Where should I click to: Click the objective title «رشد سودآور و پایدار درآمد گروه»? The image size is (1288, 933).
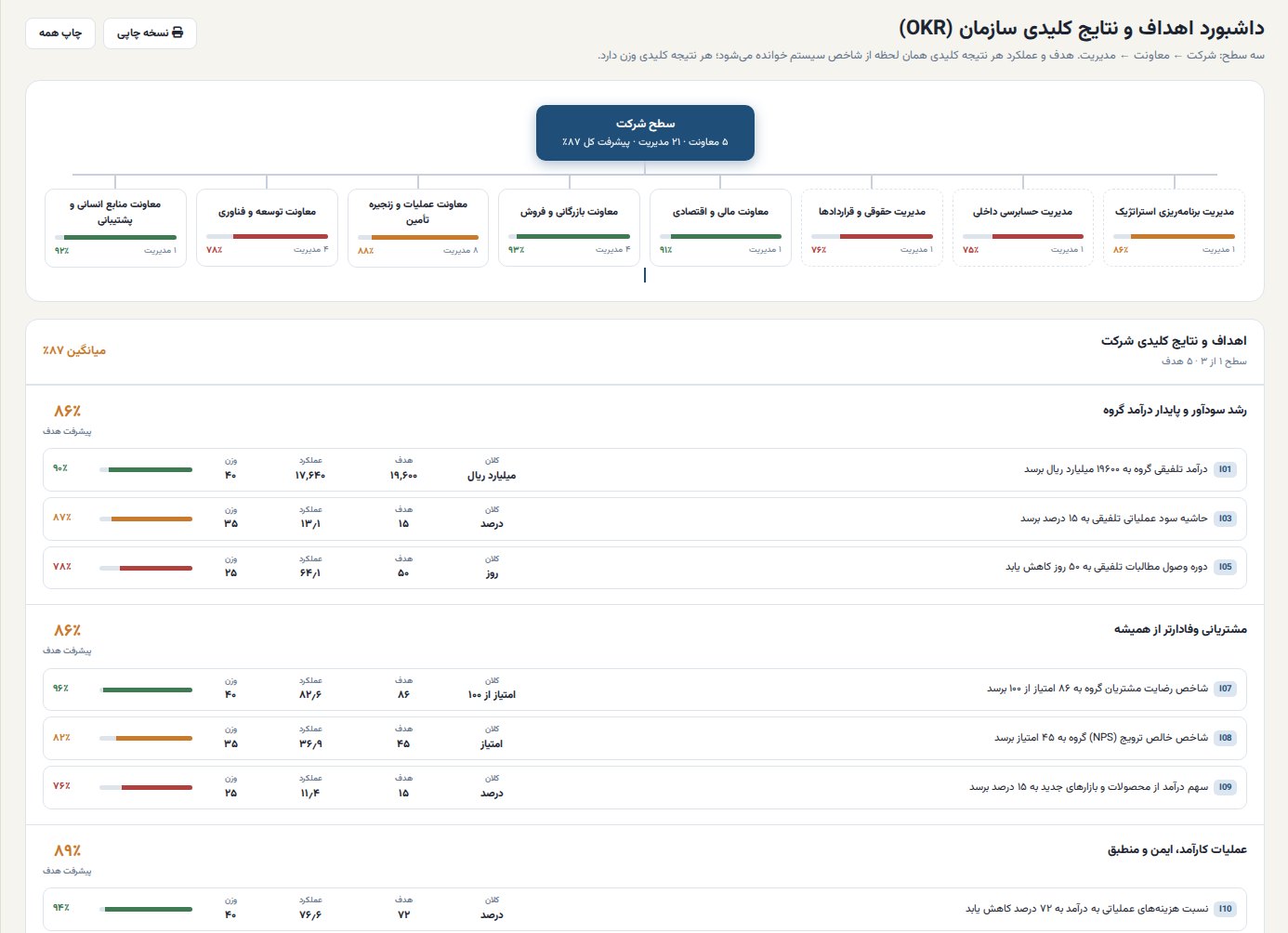[x=1175, y=410]
